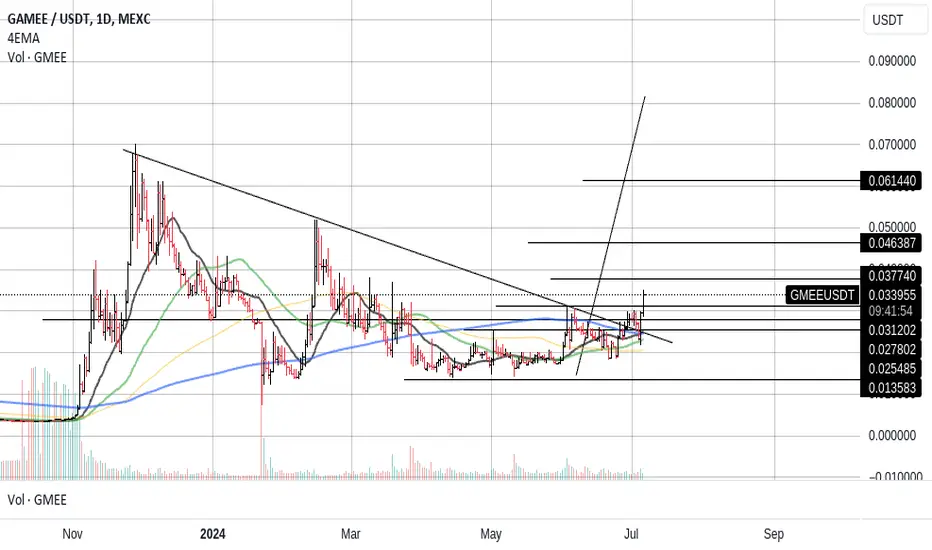Select the 0.037740 price level label

892,276
